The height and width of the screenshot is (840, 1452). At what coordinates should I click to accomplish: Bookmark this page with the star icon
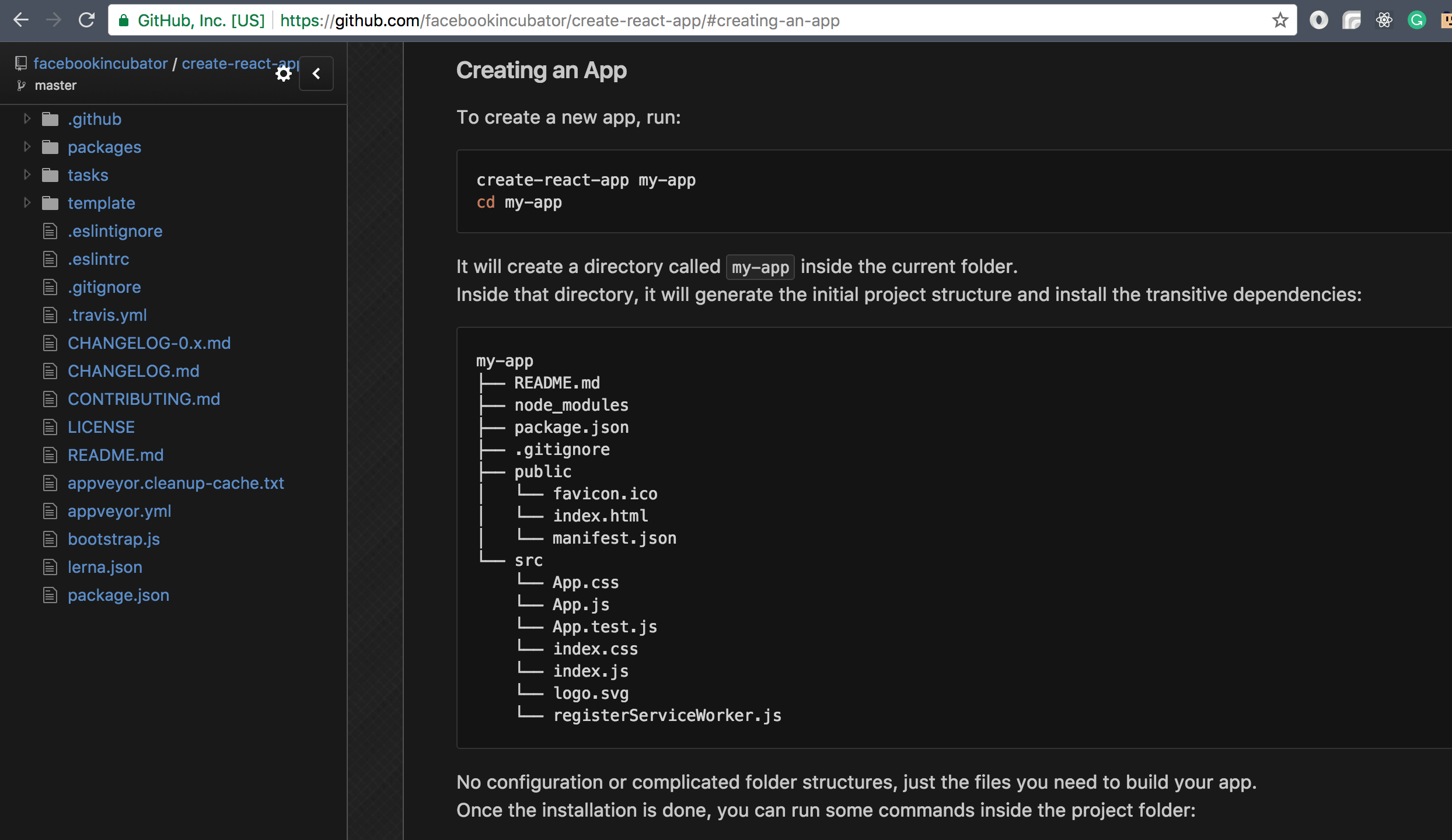click(1280, 20)
